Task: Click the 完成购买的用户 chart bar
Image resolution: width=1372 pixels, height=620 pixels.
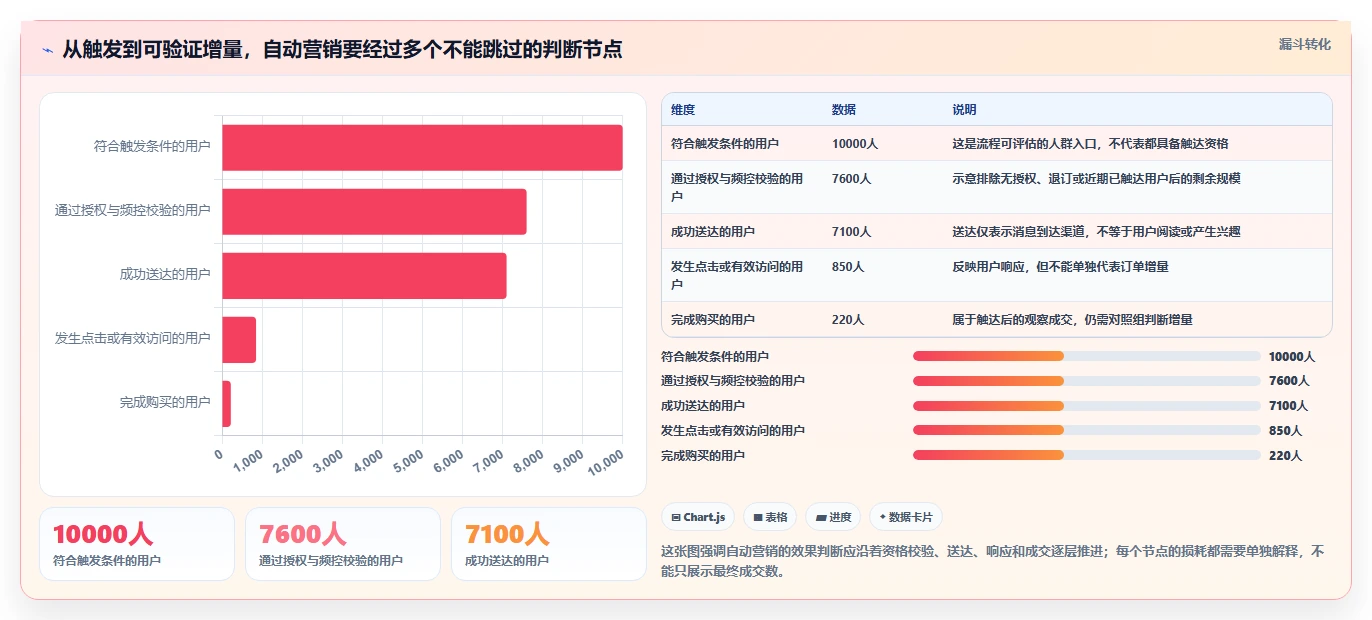Action: [x=226, y=403]
